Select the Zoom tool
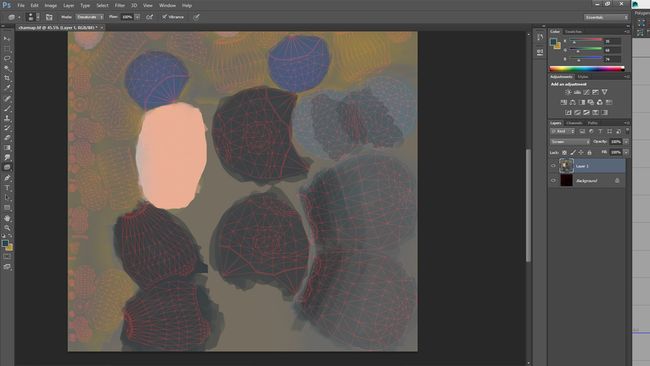The image size is (650, 366). click(x=7, y=228)
